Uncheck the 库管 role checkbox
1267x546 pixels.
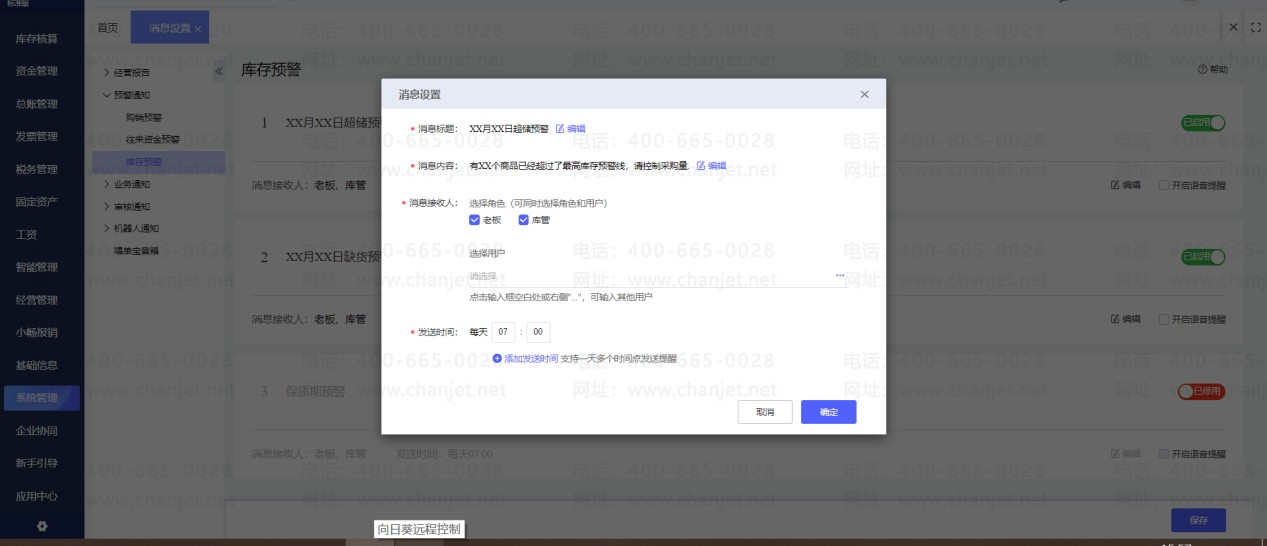pos(523,220)
